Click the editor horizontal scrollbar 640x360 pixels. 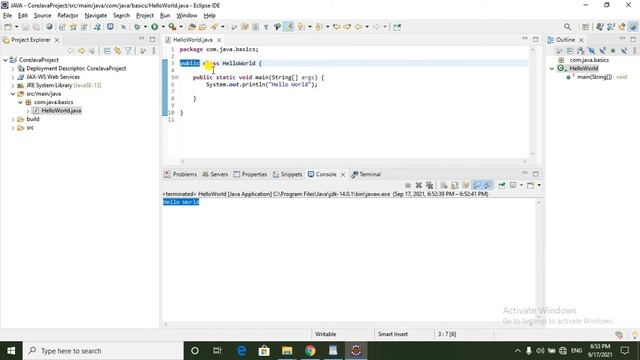click(x=353, y=161)
